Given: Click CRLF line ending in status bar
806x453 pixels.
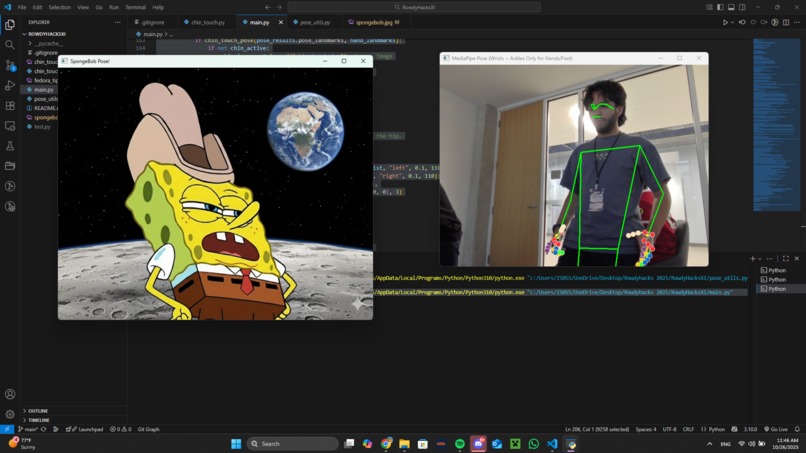Looking at the screenshot, I should 688,429.
